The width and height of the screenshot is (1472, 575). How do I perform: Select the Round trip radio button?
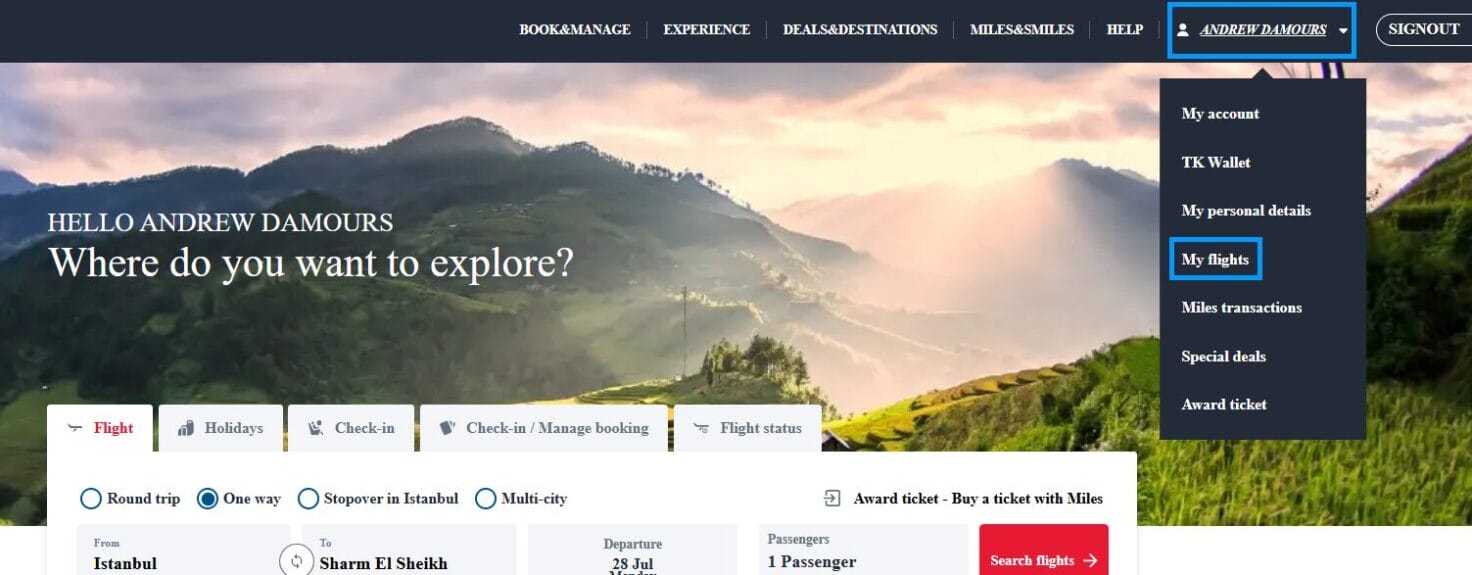91,498
